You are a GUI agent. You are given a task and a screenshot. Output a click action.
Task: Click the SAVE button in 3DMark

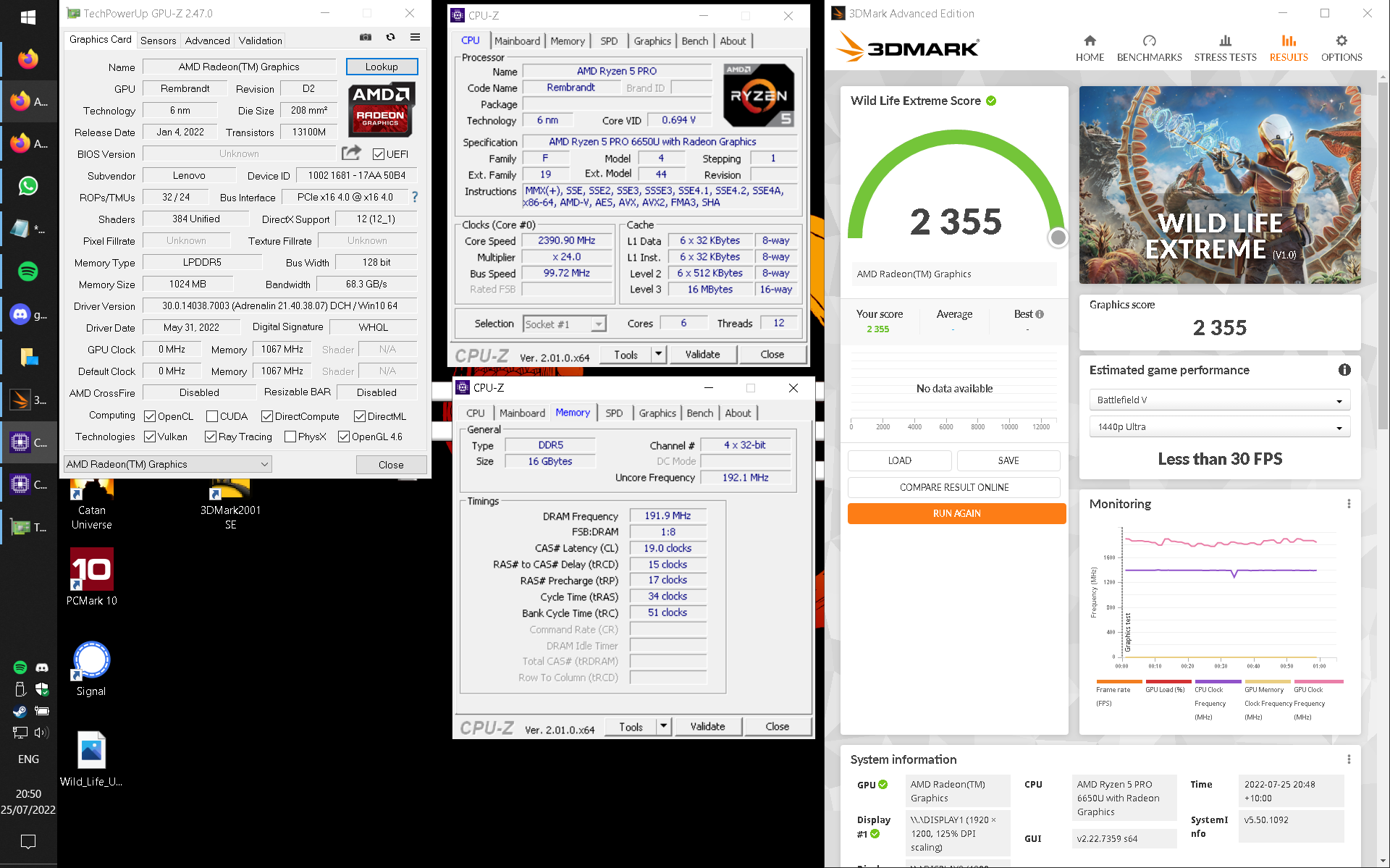point(1008,460)
